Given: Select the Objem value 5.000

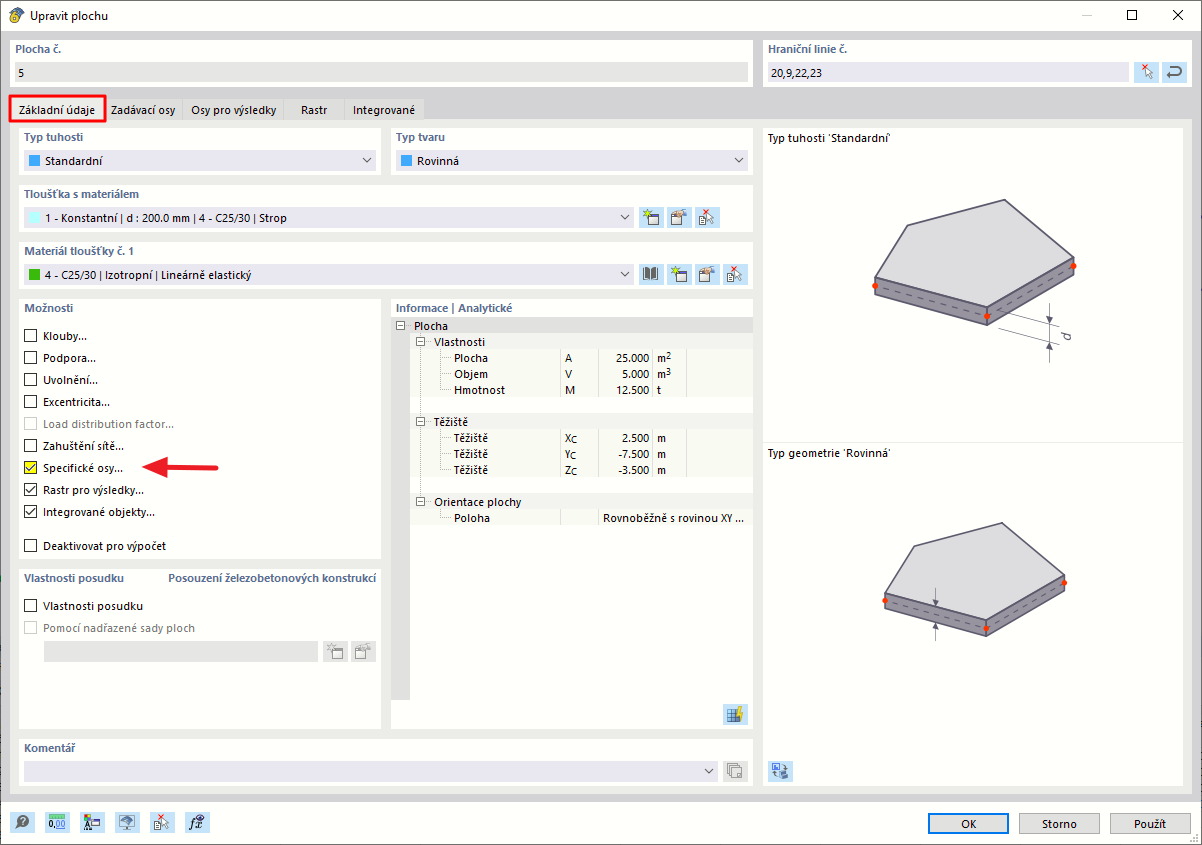Looking at the screenshot, I should [x=634, y=374].
